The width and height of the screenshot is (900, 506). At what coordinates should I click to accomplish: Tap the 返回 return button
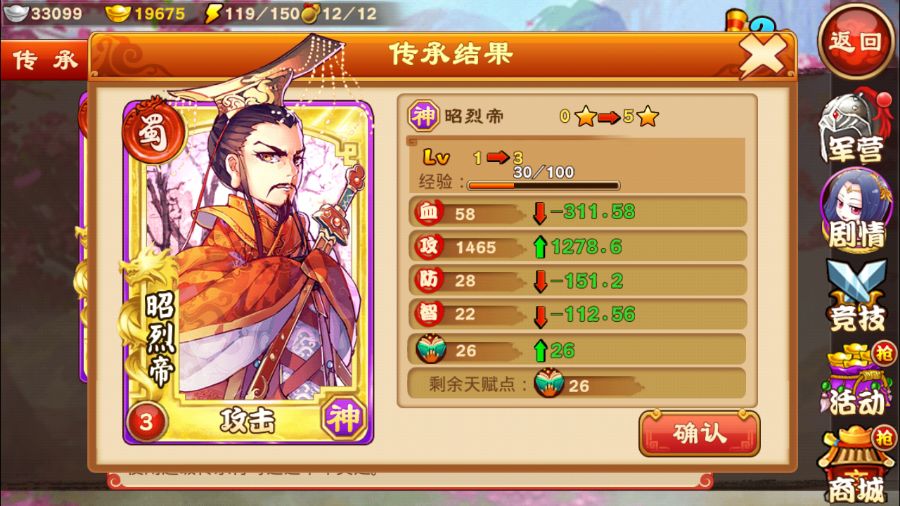pos(855,41)
